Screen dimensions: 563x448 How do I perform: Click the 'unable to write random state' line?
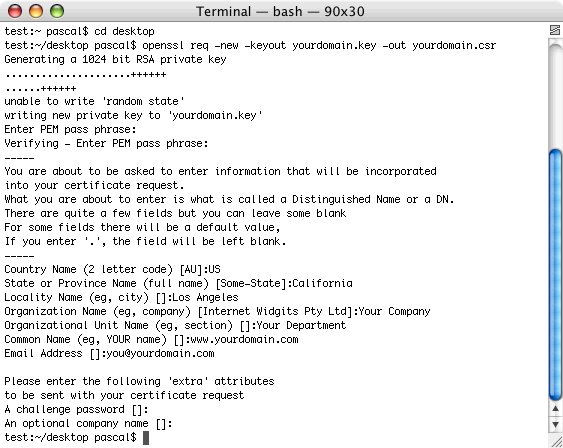coord(94,102)
